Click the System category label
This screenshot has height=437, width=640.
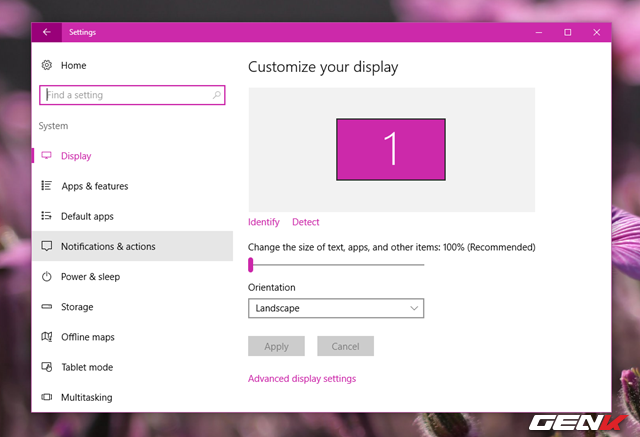[53, 126]
